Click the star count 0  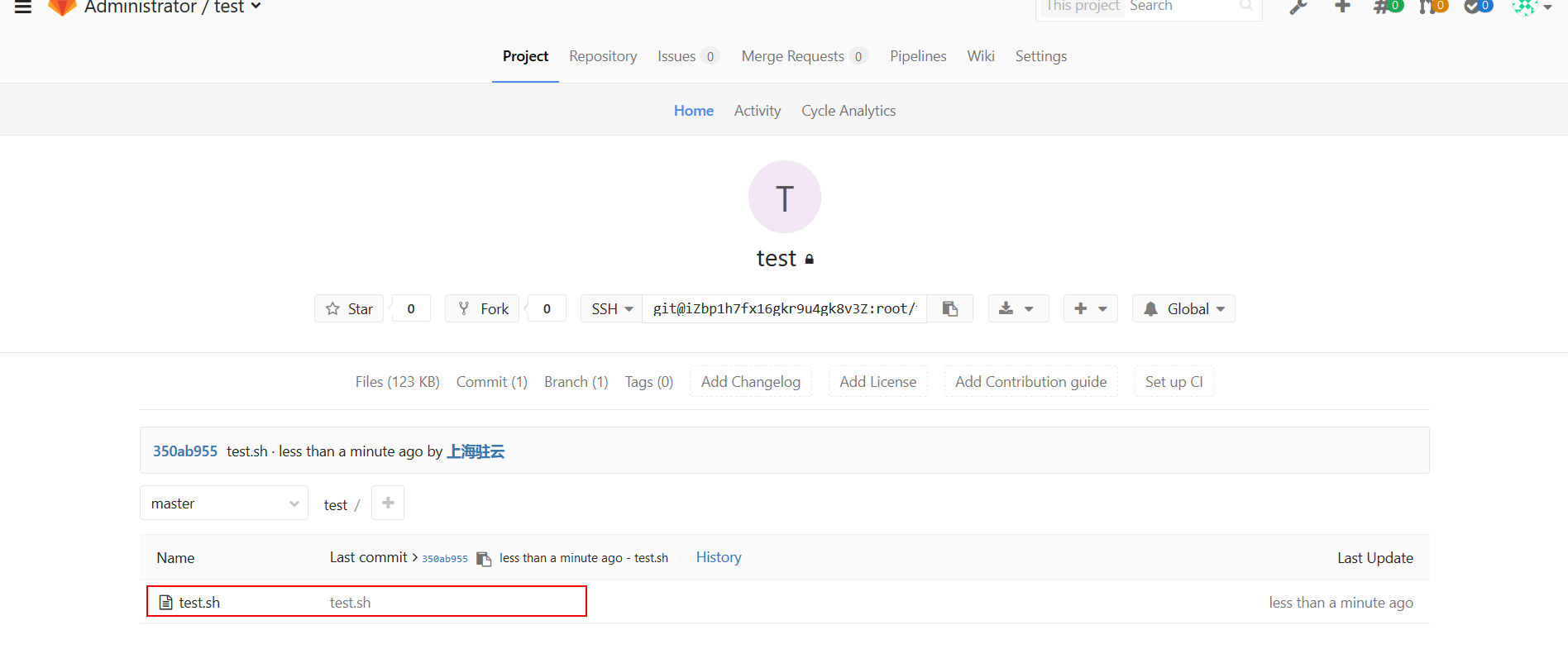[x=411, y=308]
